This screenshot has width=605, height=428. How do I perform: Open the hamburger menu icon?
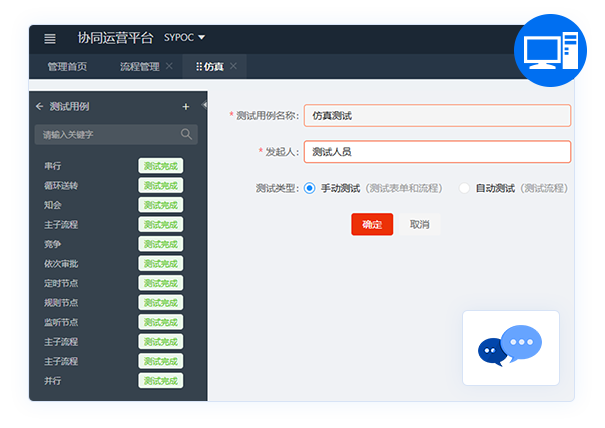click(x=50, y=38)
